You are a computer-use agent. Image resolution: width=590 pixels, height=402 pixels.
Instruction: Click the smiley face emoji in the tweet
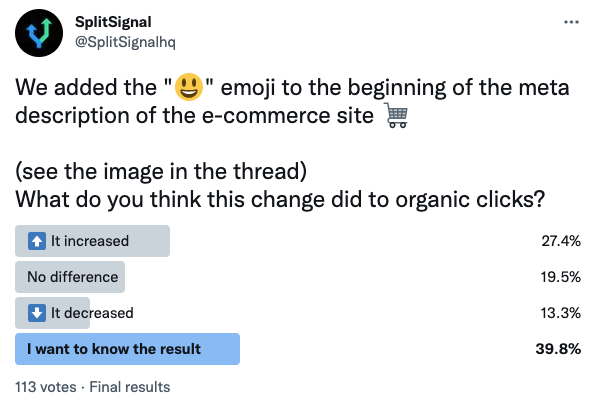pyautogui.click(x=189, y=87)
